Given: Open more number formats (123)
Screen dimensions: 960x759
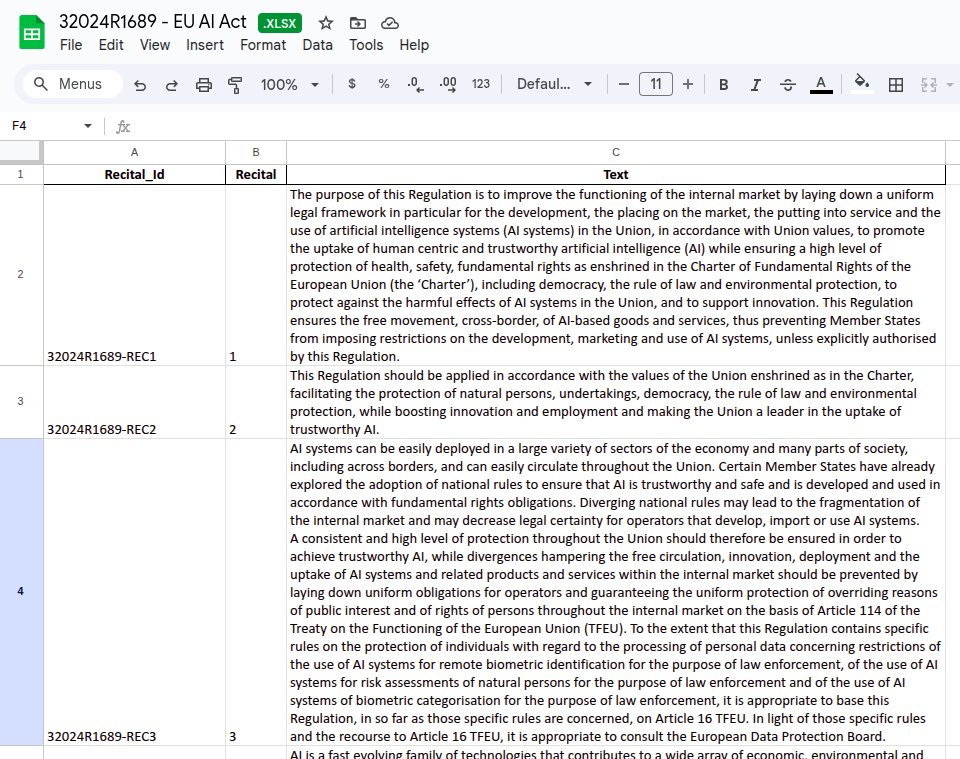Looking at the screenshot, I should coord(481,84).
